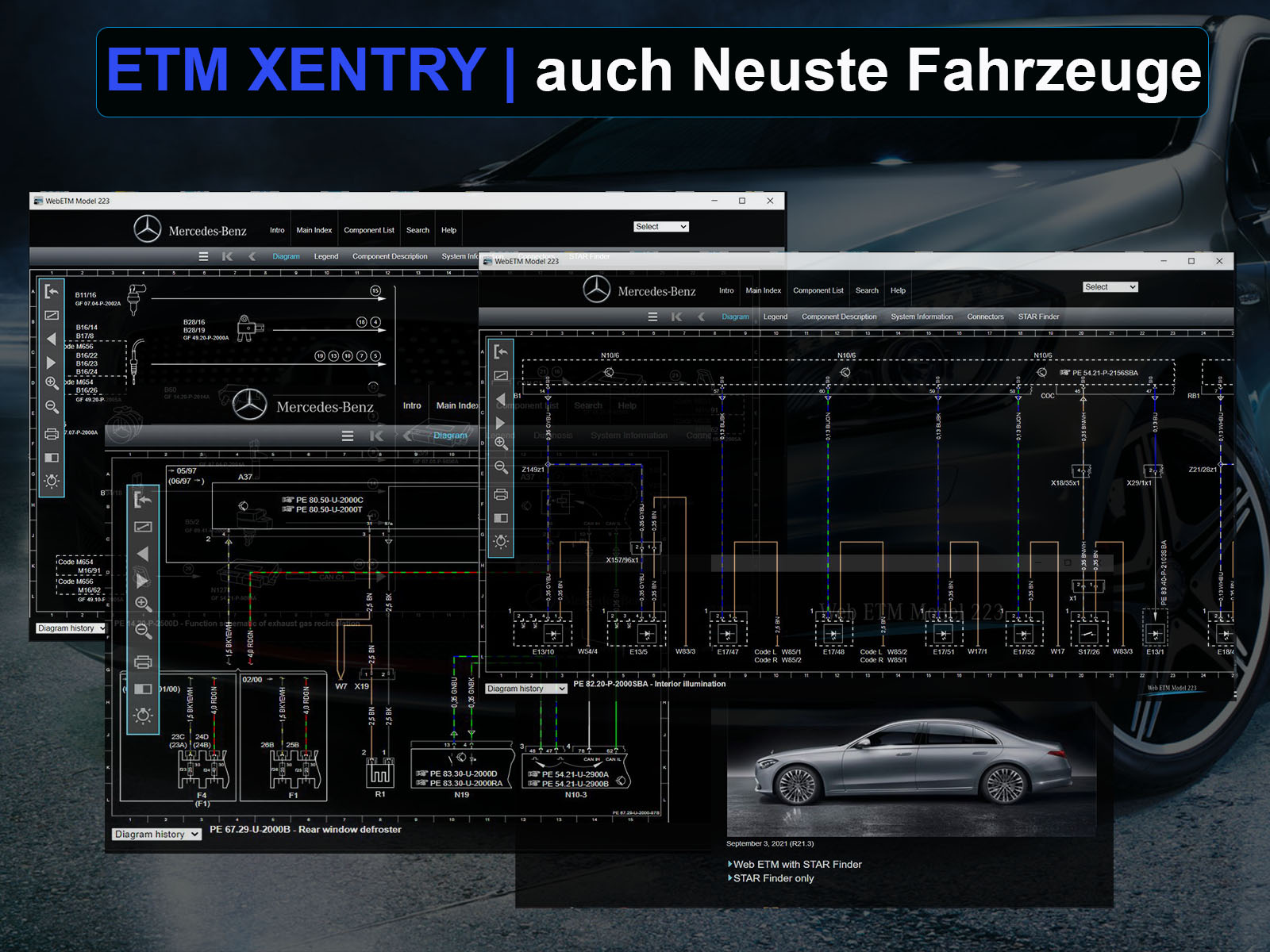Follow link PE 83.30-U-2000D
The height and width of the screenshot is (952, 1270).
[x=457, y=773]
